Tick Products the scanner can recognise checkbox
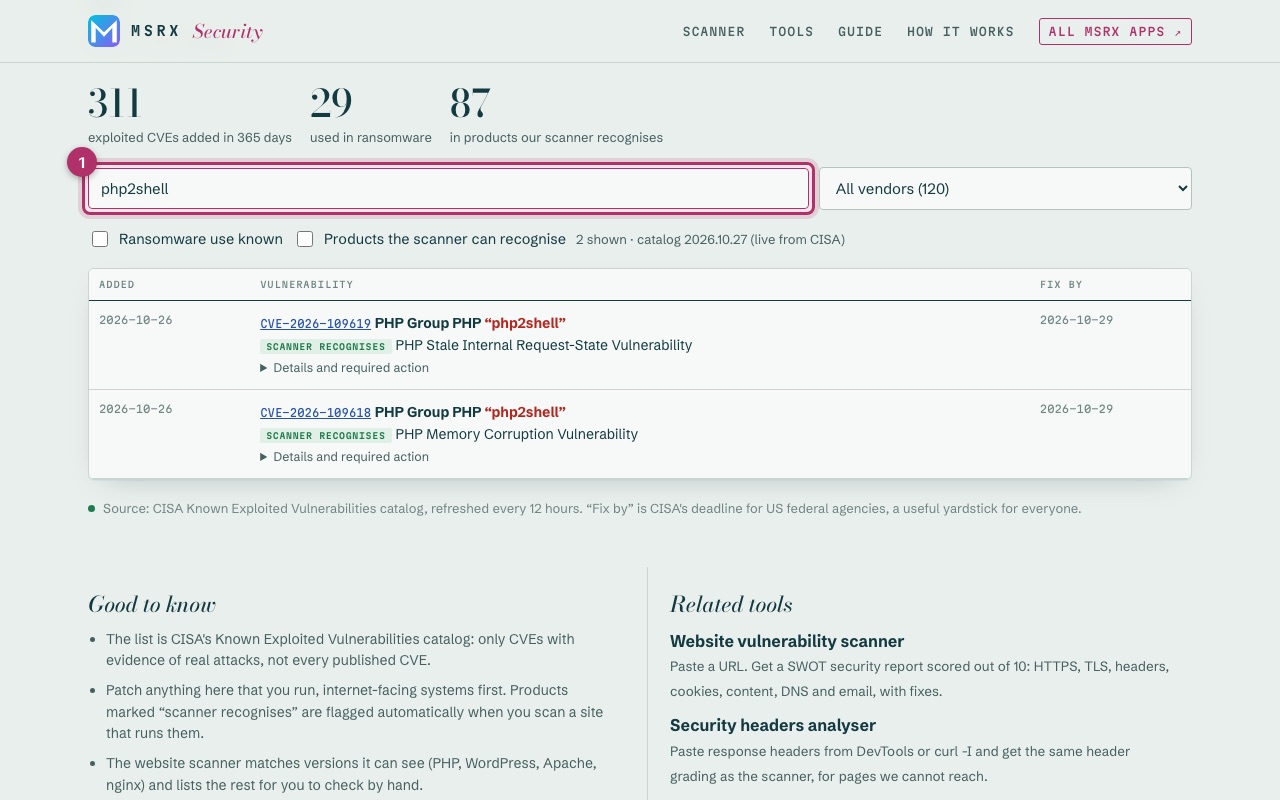This screenshot has height=800, width=1280. 305,239
